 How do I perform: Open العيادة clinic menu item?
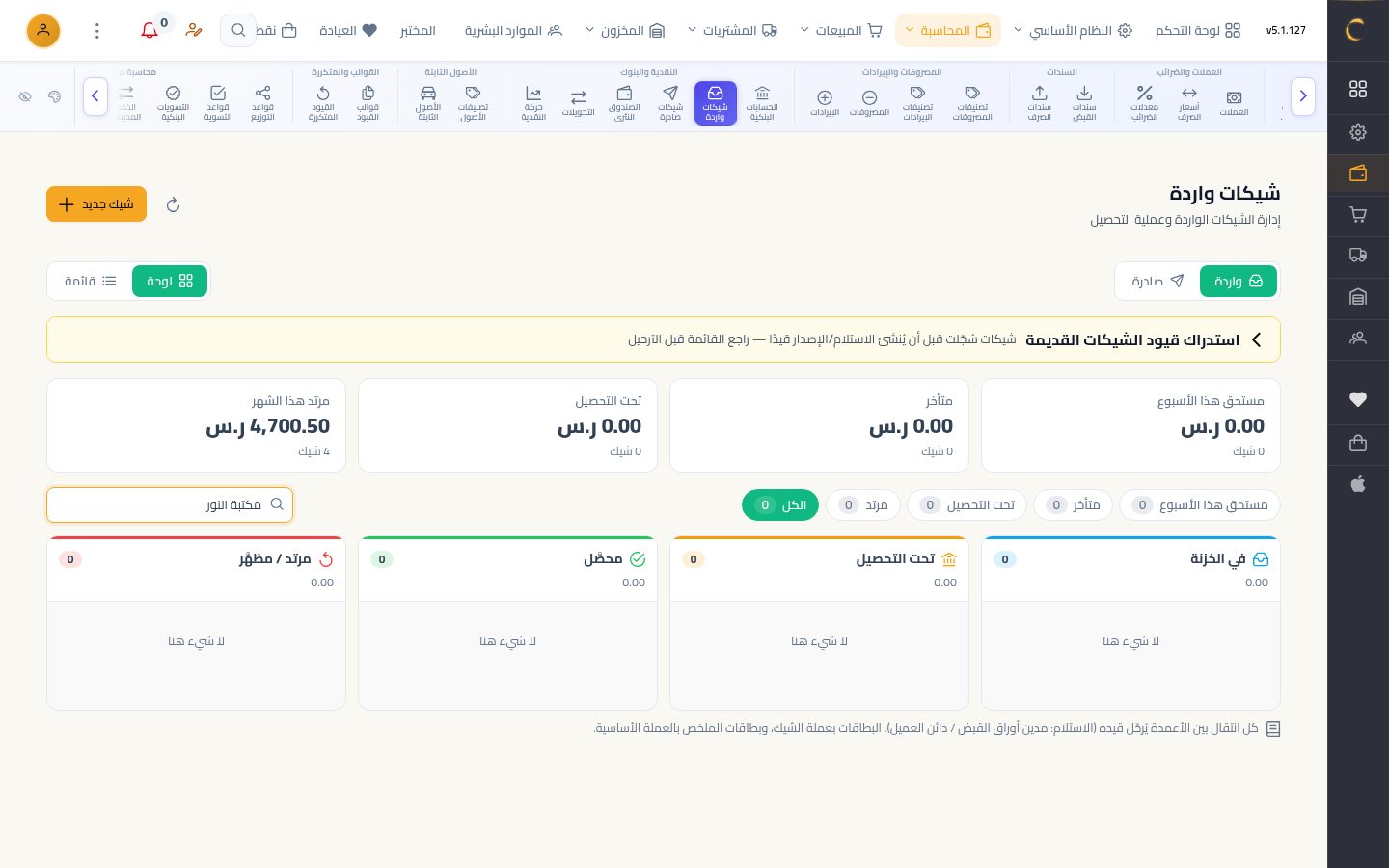(348, 31)
